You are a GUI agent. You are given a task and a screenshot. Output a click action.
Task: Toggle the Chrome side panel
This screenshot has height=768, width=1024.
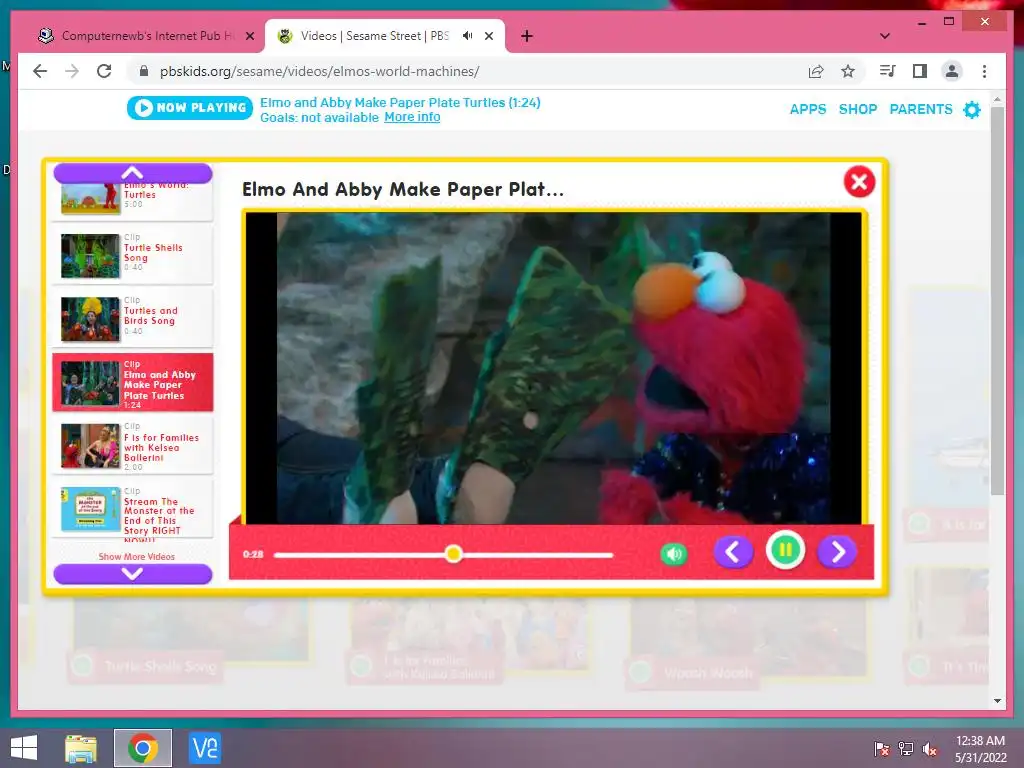[920, 71]
